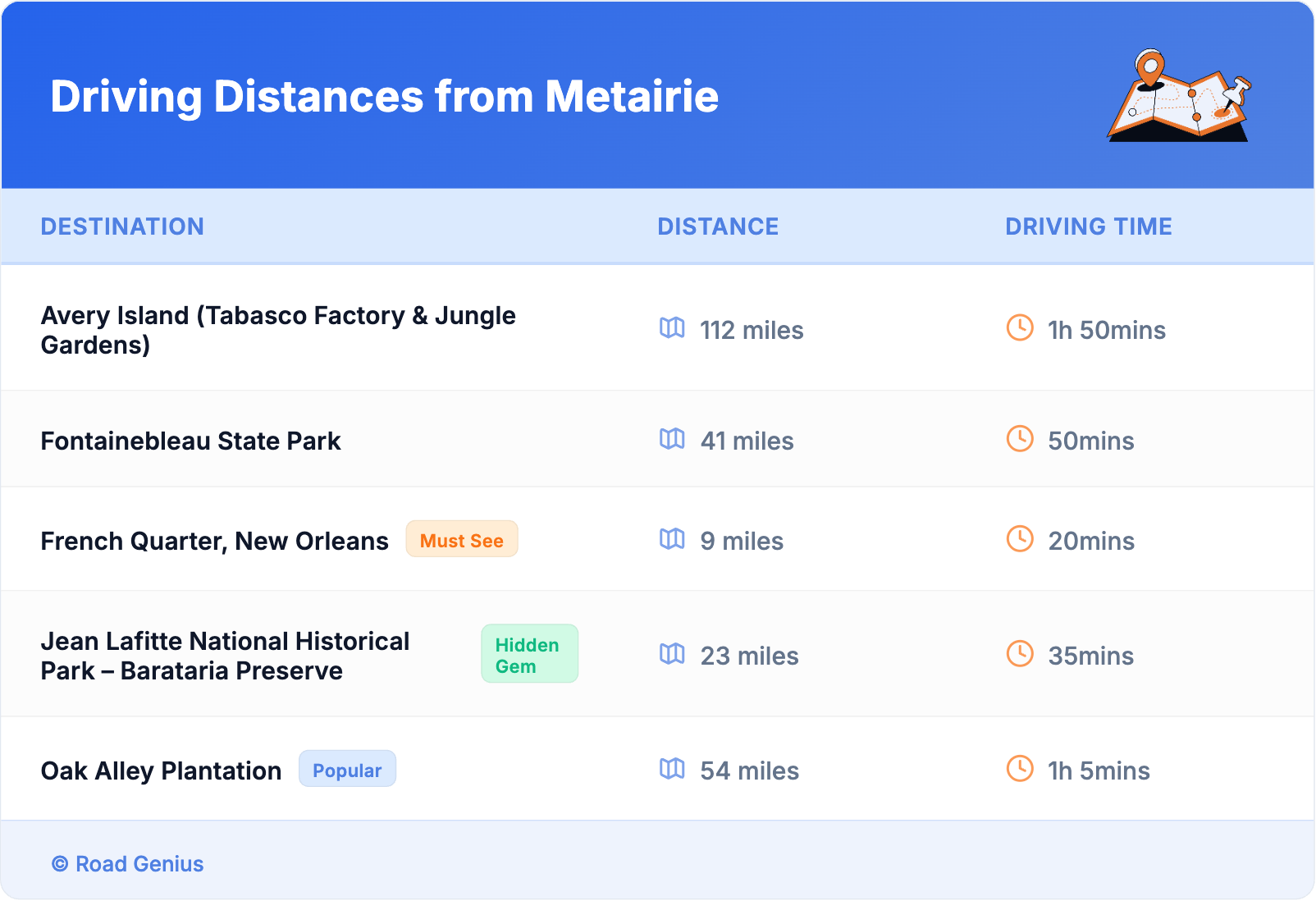Click the clock icon next to 35mins

click(1020, 654)
